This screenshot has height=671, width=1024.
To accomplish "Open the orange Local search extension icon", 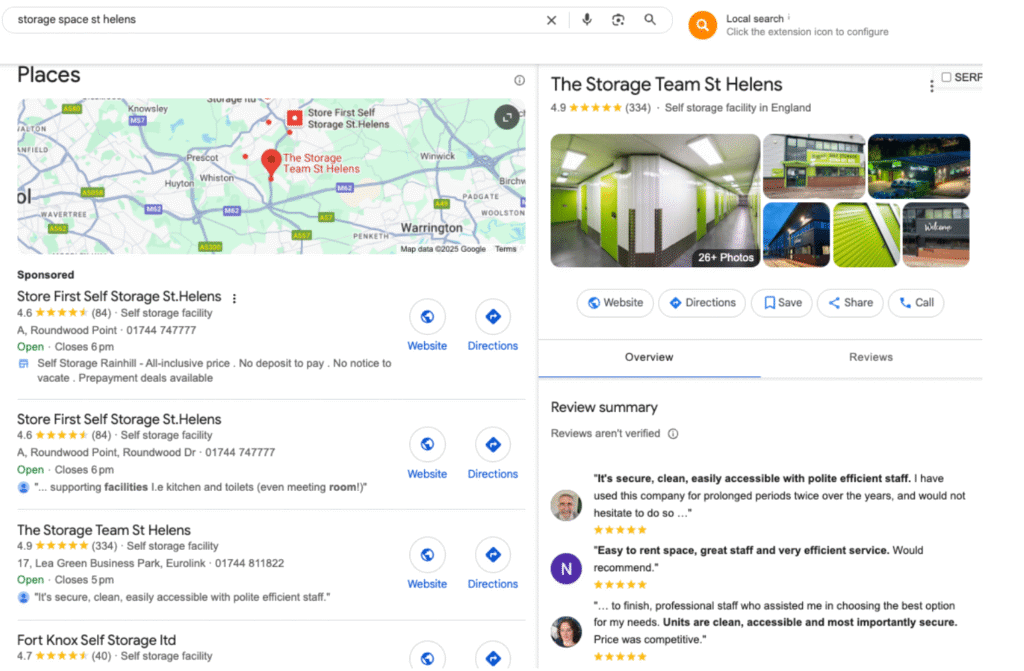I will [x=702, y=25].
